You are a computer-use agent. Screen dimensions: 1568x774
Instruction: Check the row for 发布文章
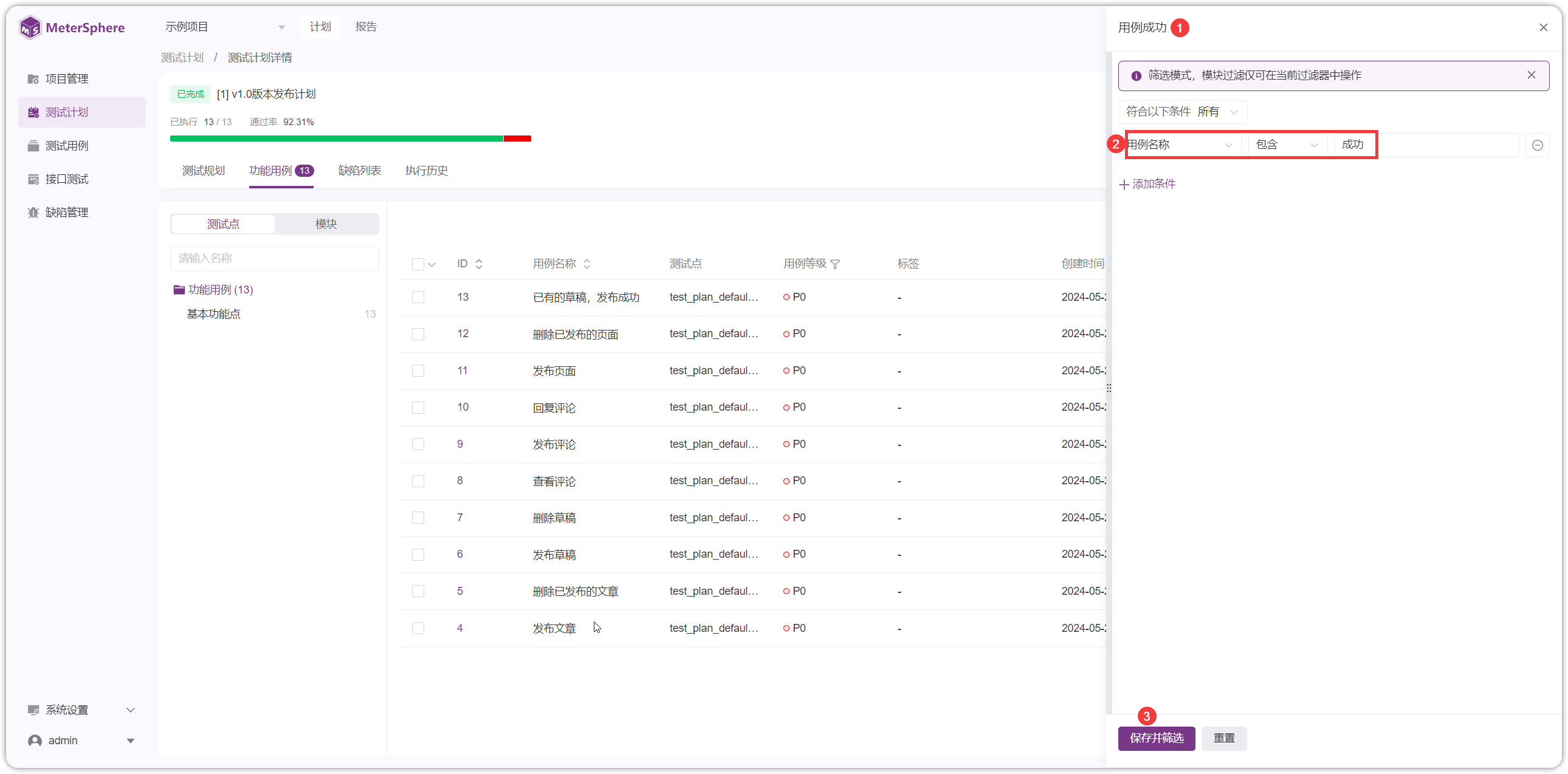click(418, 628)
